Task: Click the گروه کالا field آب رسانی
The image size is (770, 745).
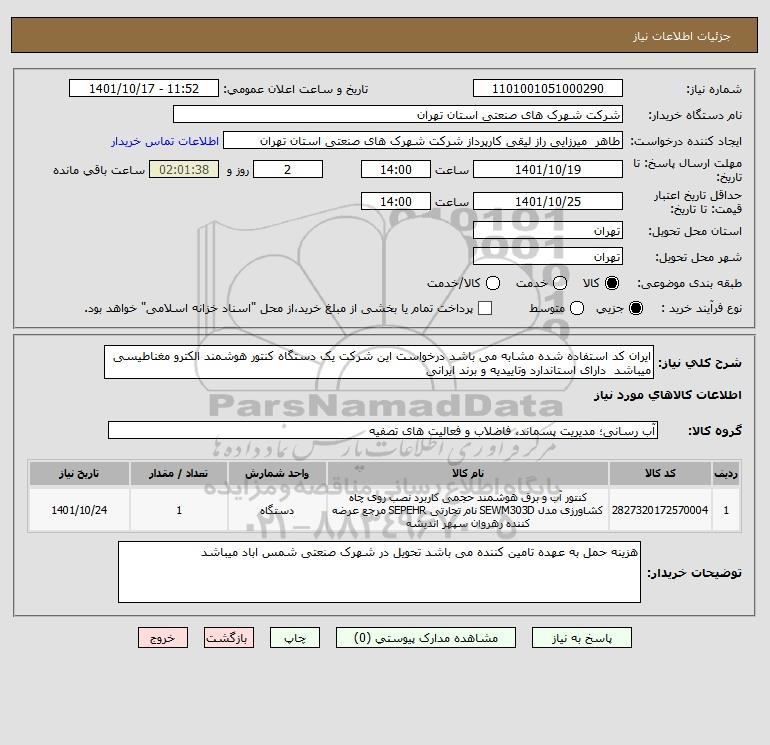Action: [383, 430]
